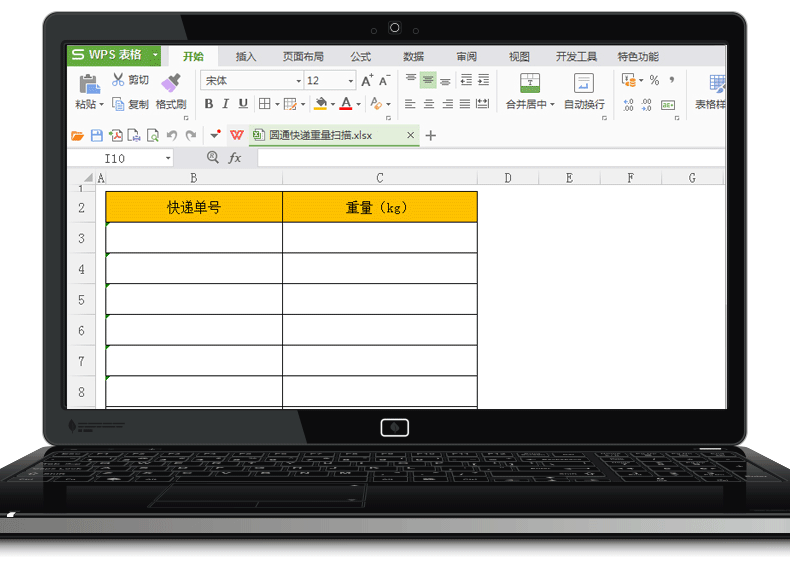The height and width of the screenshot is (577, 790).
Task: Click the save floppy disk icon
Action: pyautogui.click(x=97, y=135)
